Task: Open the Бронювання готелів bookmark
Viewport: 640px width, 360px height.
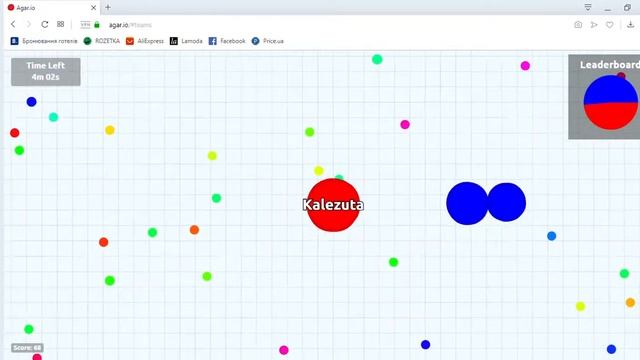Action: click(44, 41)
